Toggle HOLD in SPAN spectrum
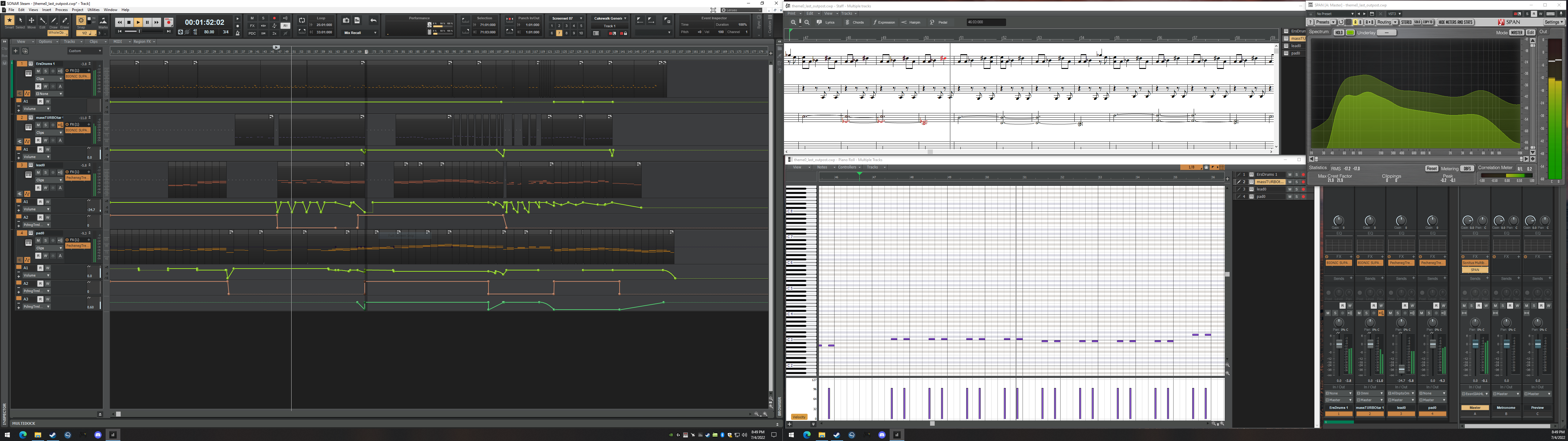Screen dimensions: 1568x441 coord(1339,33)
